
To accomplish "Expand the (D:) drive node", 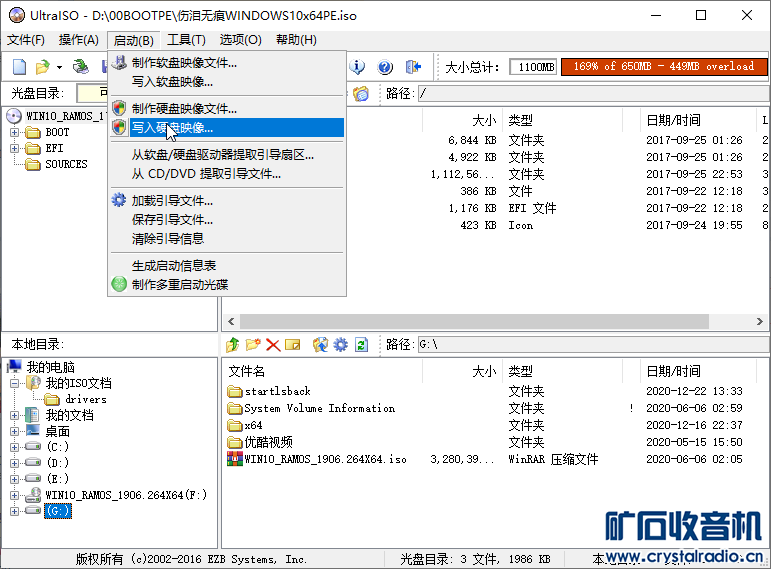I will 14,463.
